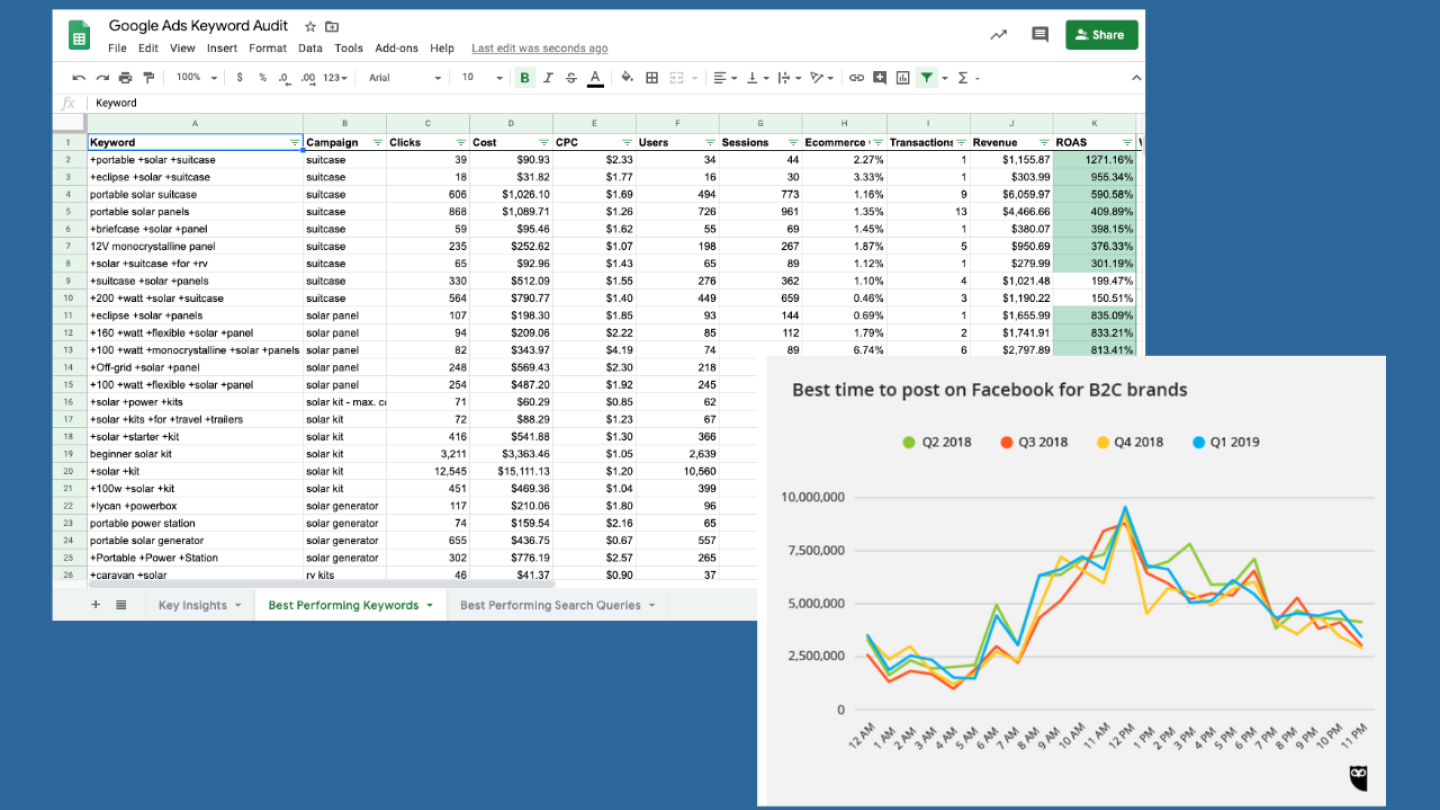Open the more number formats 123 dropdown
Screen dimensions: 1440x810
point(337,78)
